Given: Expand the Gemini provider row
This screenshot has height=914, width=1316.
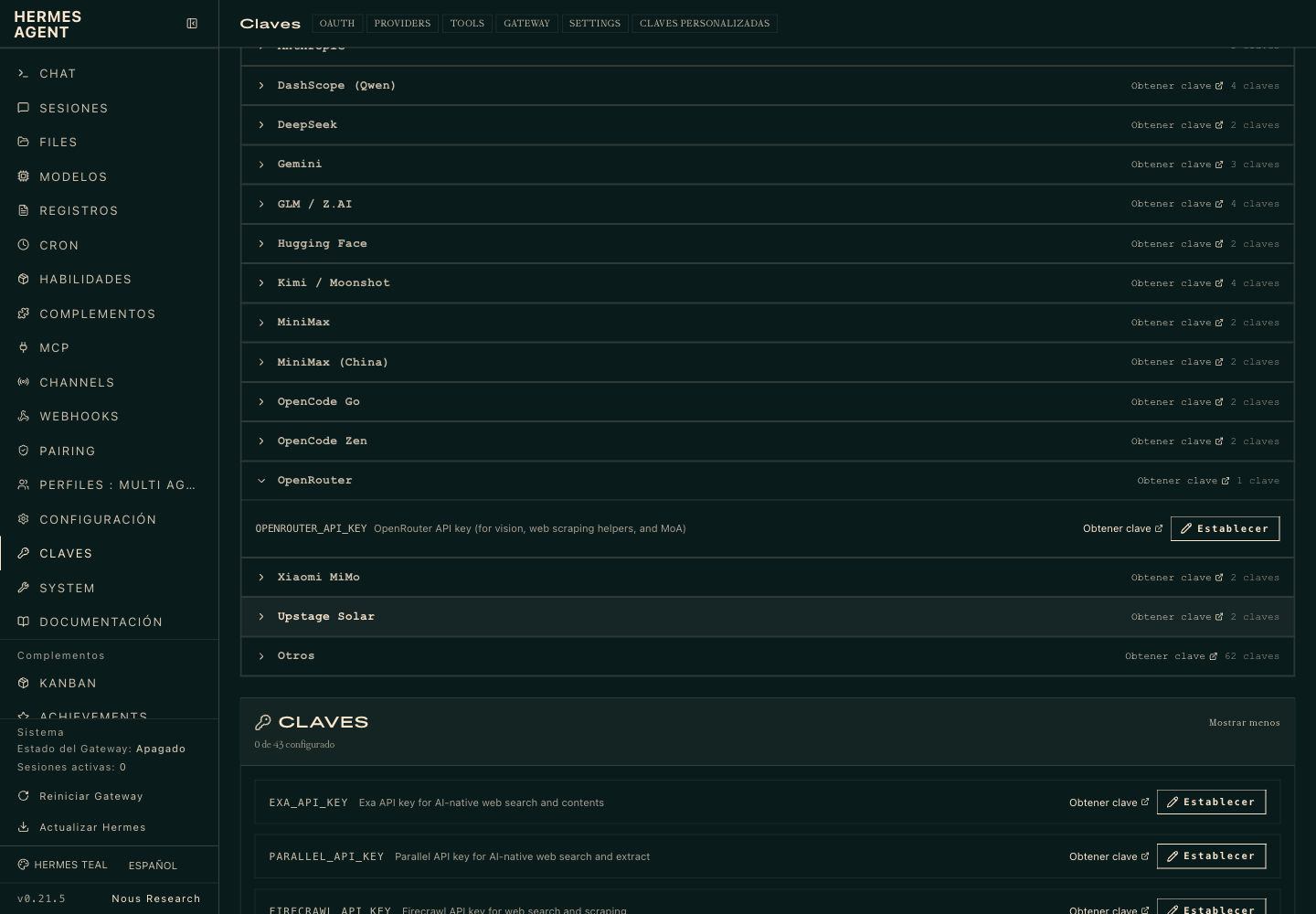Looking at the screenshot, I should pos(767,165).
